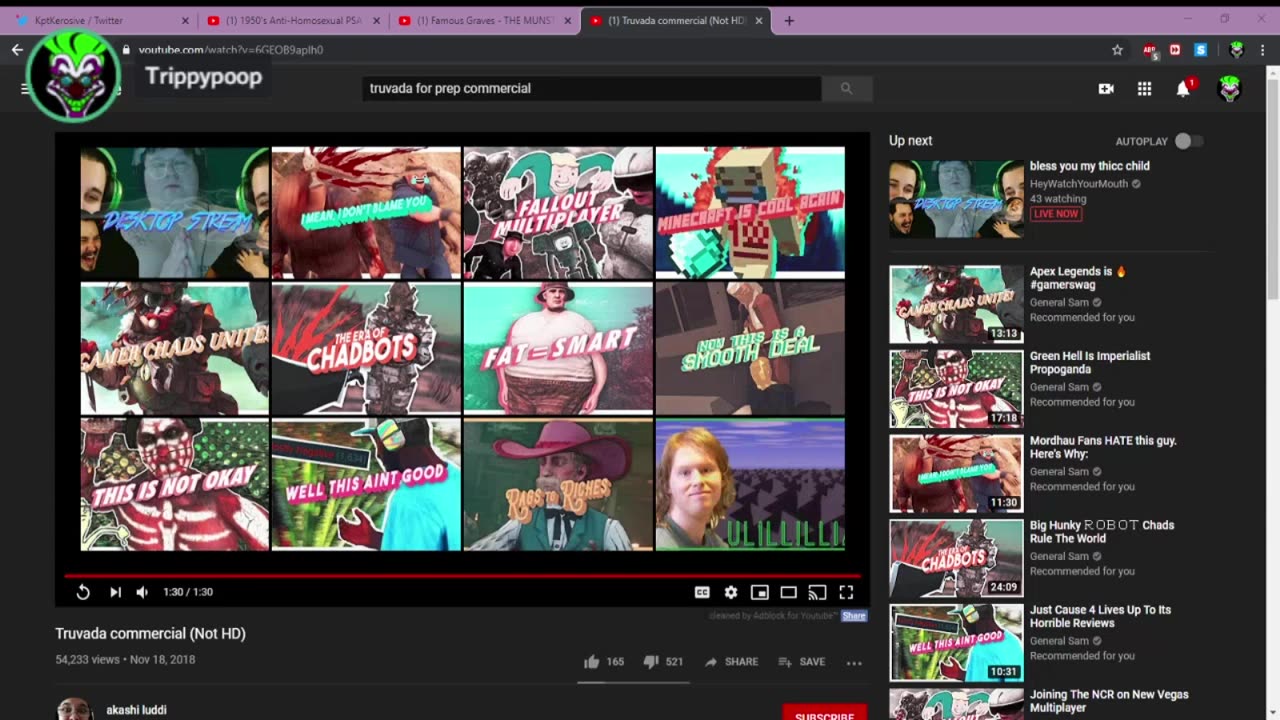
Task: Click the red video progress bar
Action: point(462,575)
